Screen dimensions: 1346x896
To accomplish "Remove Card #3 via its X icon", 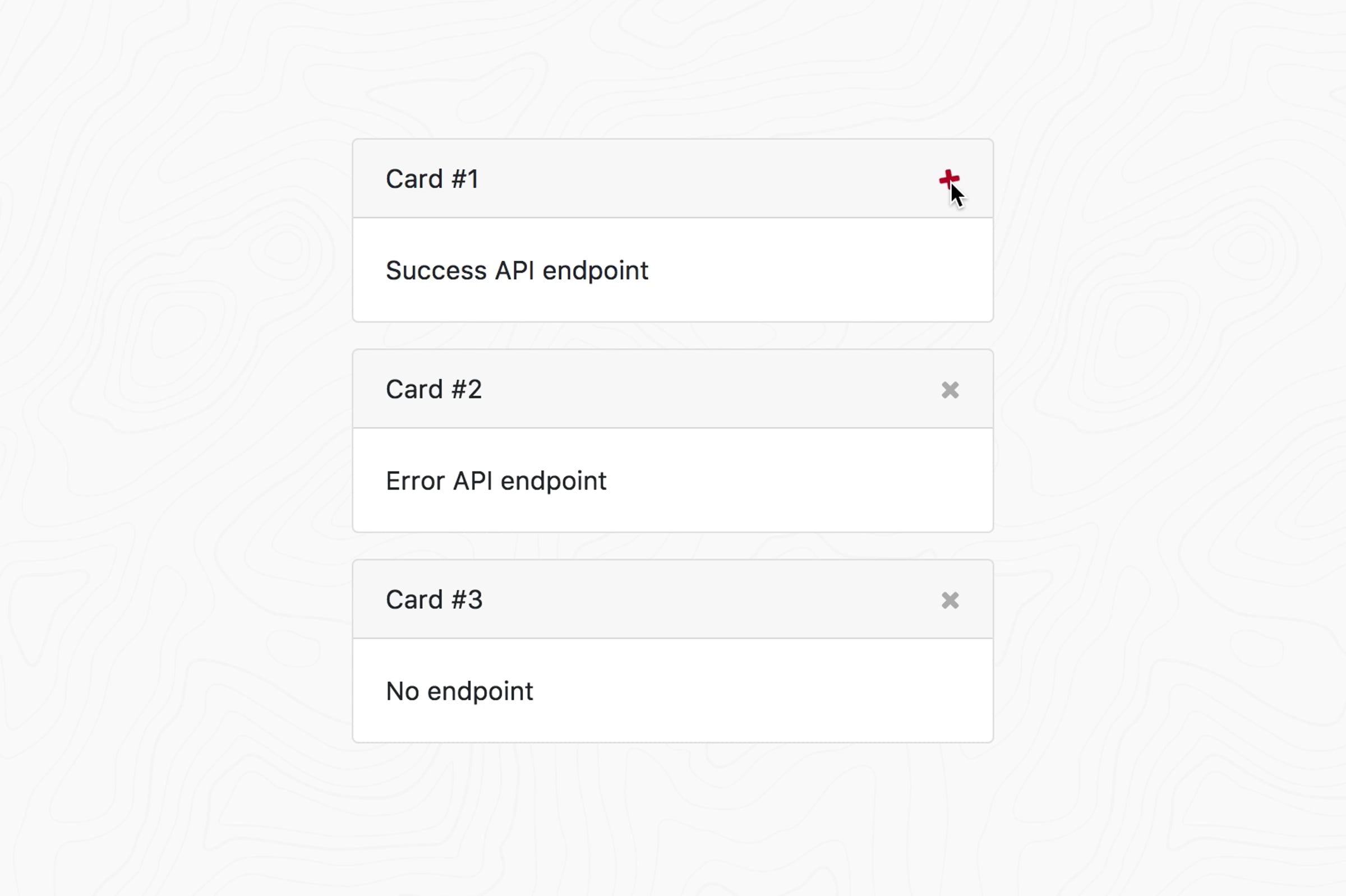I will [x=950, y=600].
